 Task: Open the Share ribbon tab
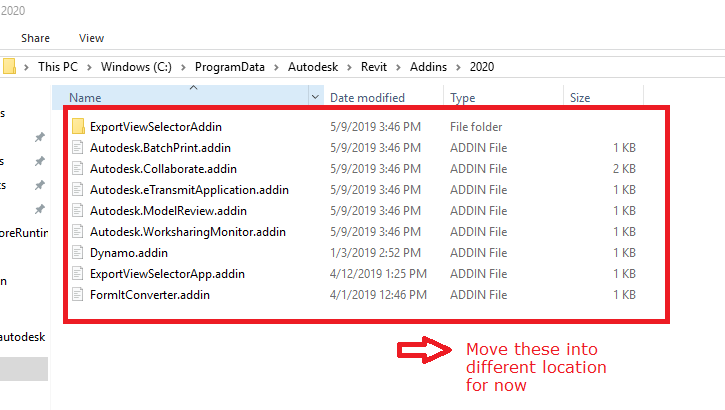pyautogui.click(x=35, y=38)
